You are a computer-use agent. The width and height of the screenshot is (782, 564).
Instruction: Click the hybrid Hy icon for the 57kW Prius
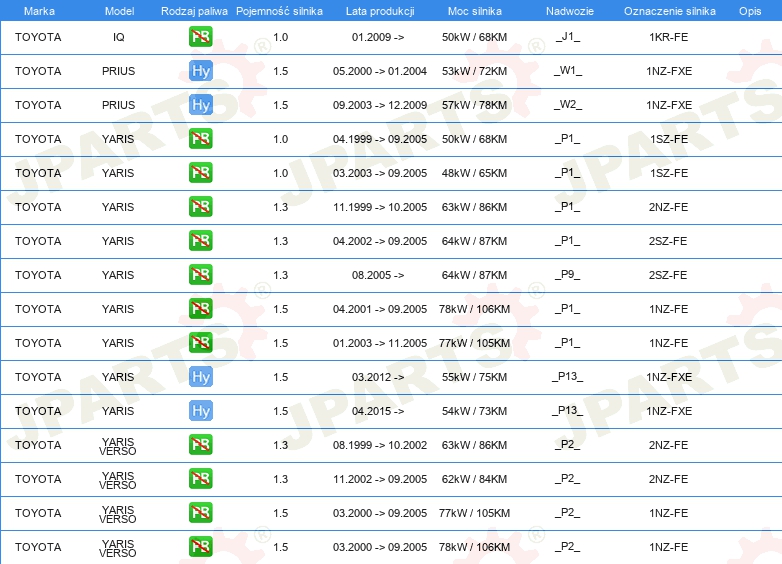[200, 105]
